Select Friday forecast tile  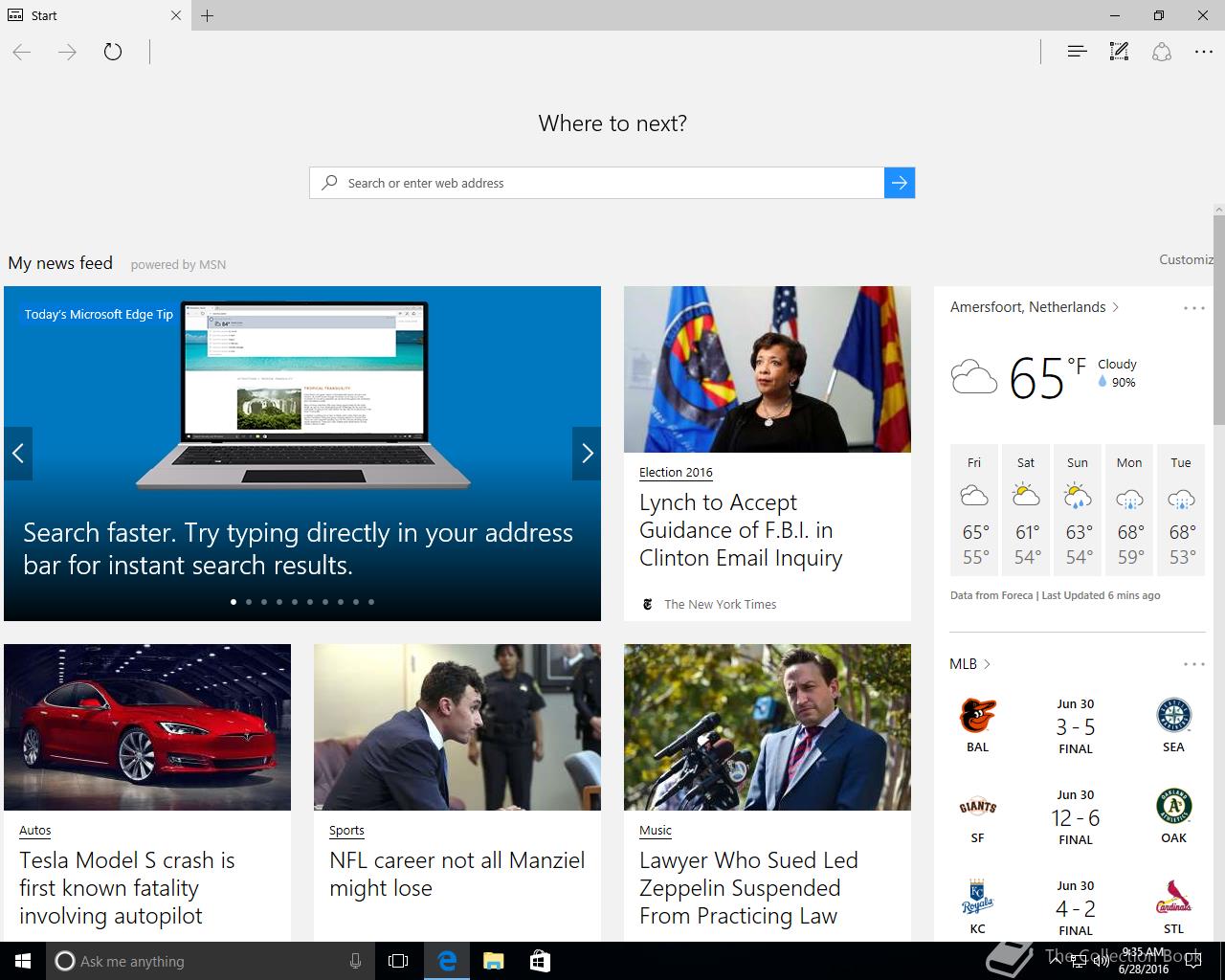(x=974, y=510)
